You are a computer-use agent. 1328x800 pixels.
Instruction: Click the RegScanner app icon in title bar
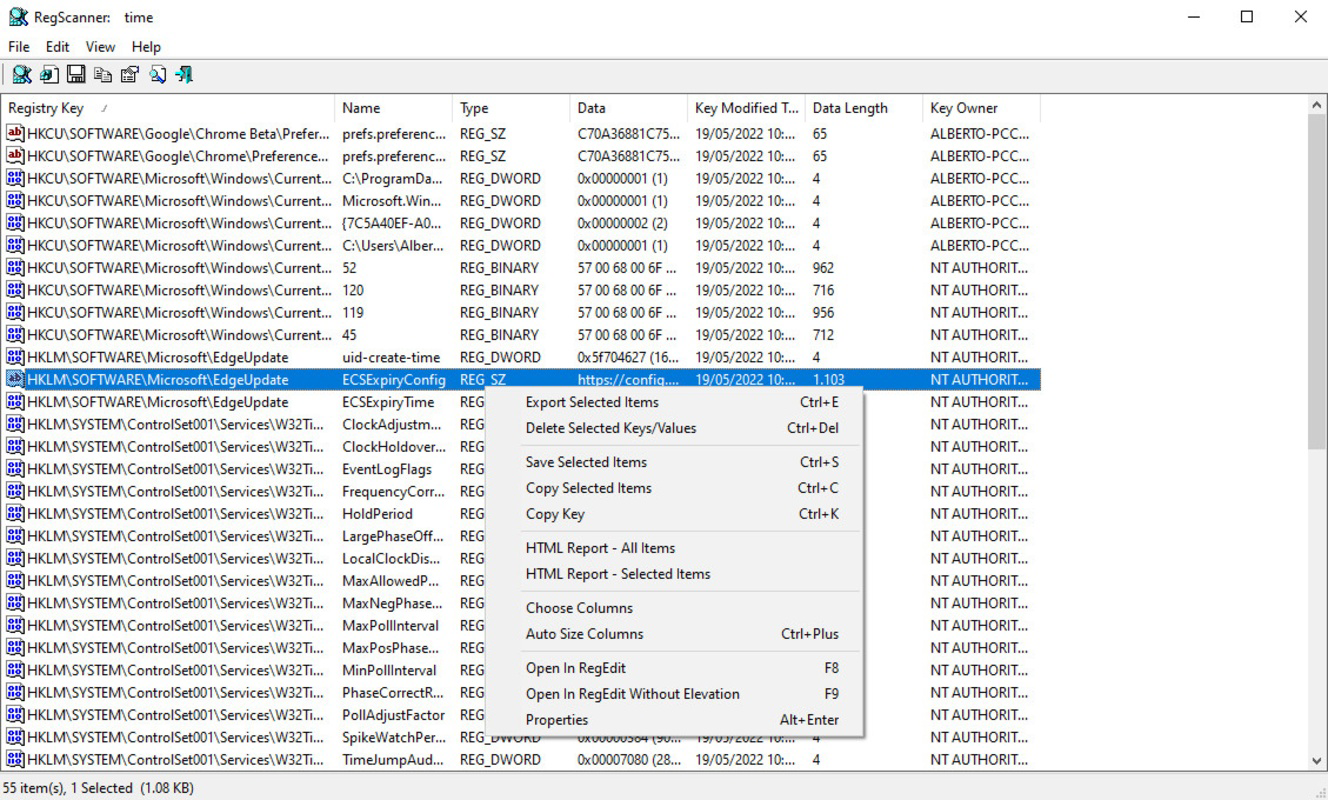pyautogui.click(x=18, y=17)
